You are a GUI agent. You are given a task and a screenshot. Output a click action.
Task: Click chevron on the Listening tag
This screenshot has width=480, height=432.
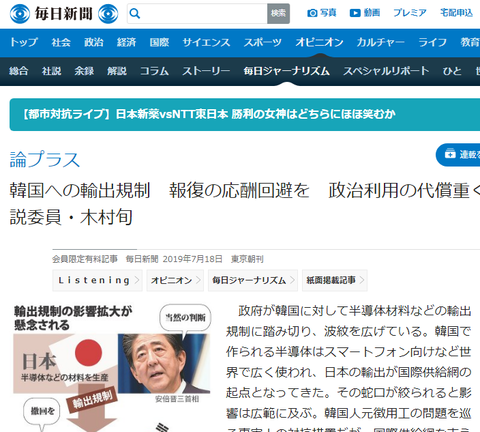click(x=136, y=280)
